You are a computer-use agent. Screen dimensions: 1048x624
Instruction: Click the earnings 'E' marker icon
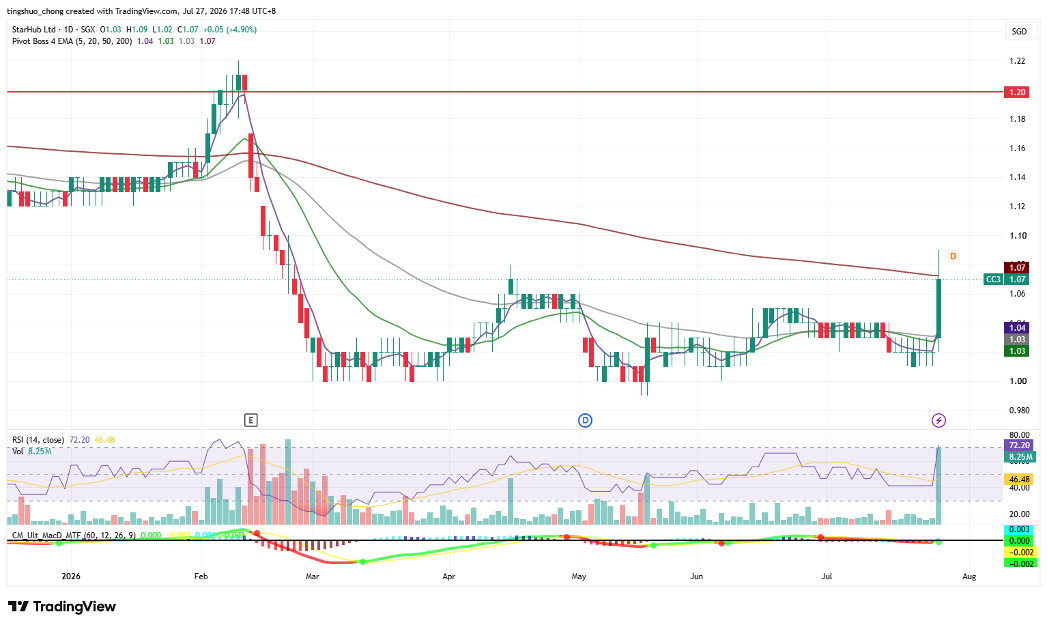click(251, 420)
